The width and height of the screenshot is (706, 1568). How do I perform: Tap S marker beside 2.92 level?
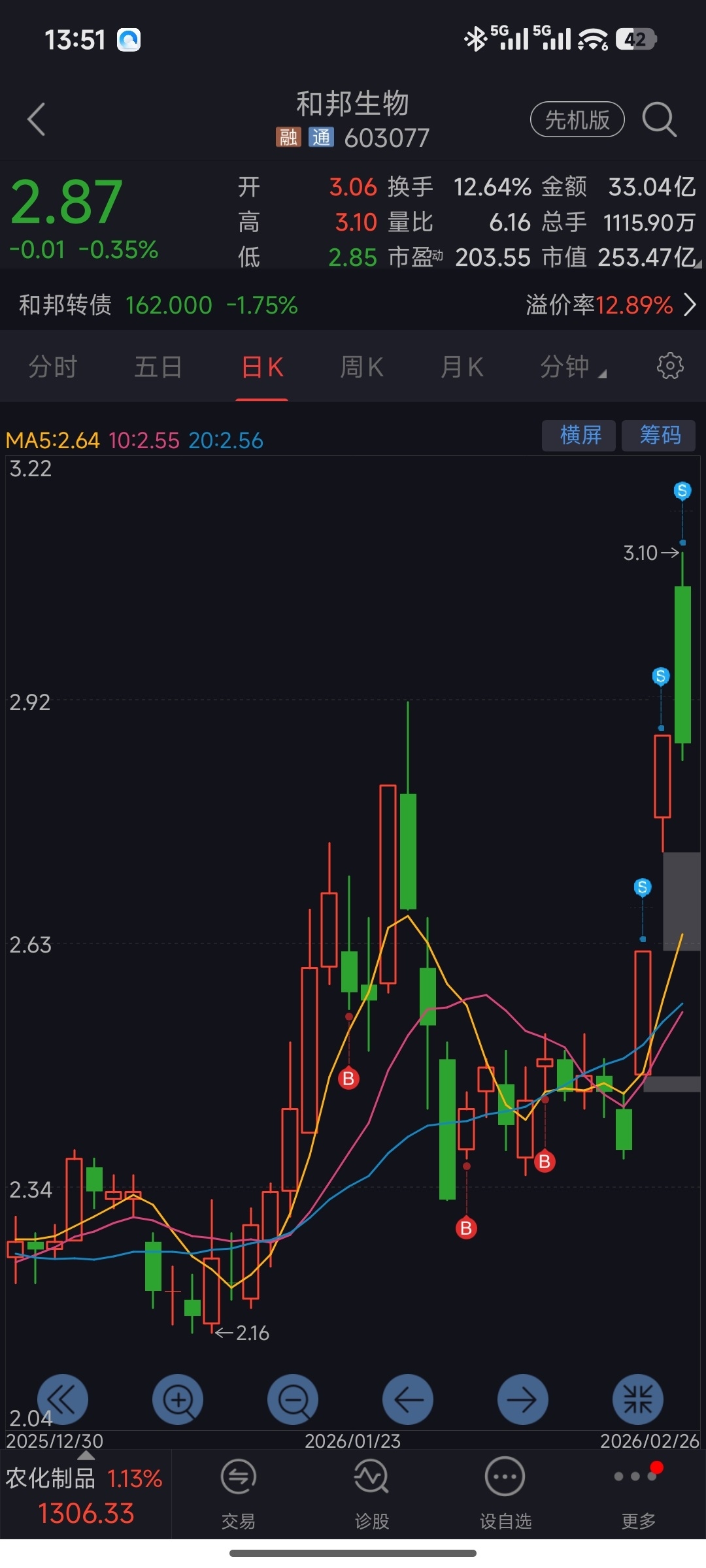click(x=661, y=676)
